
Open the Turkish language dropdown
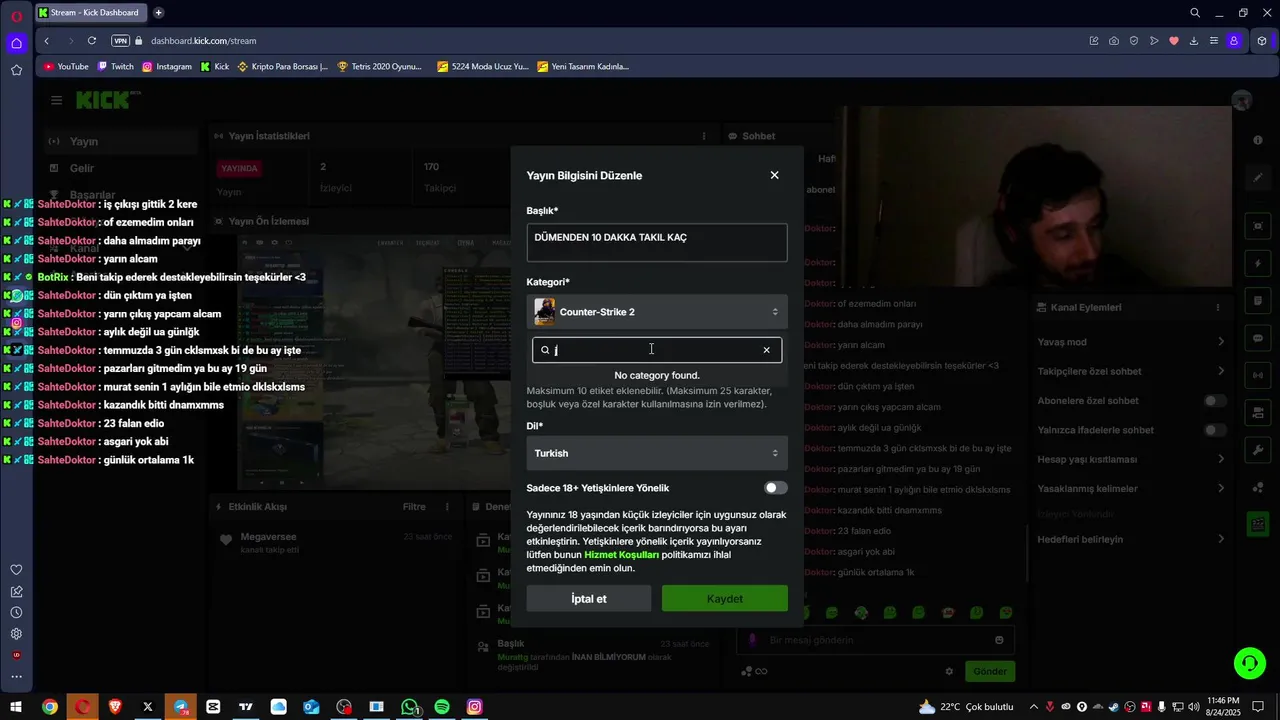[657, 453]
